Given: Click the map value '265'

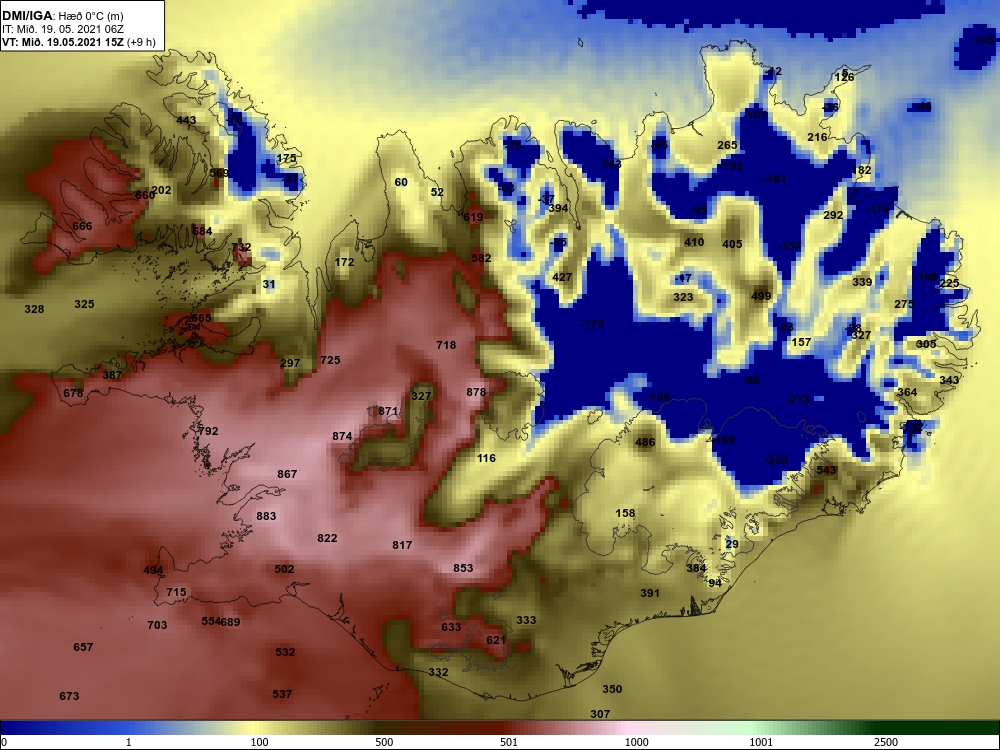Looking at the screenshot, I should tap(728, 145).
